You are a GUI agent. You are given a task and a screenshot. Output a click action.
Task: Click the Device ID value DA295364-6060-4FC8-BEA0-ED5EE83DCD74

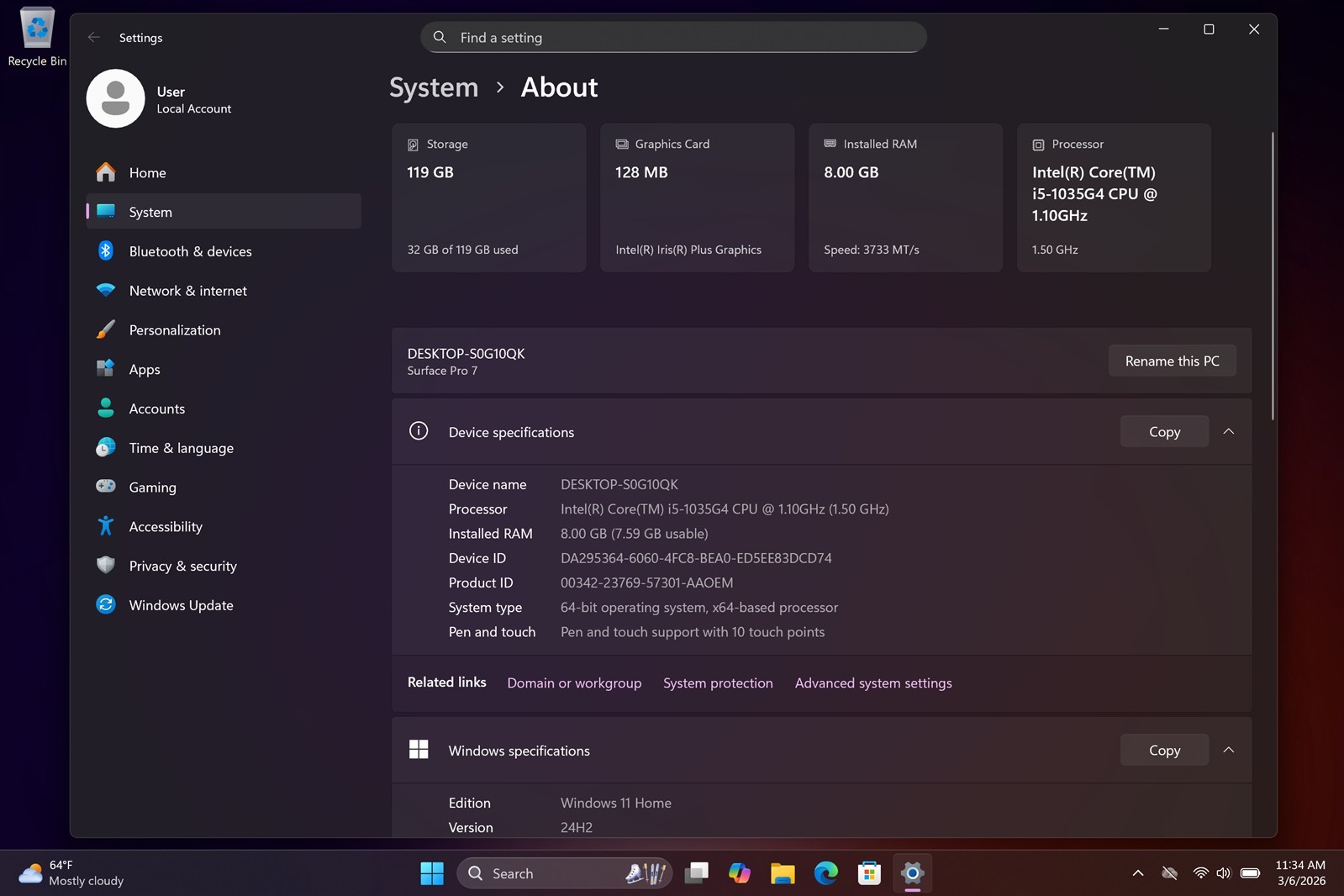(x=696, y=557)
